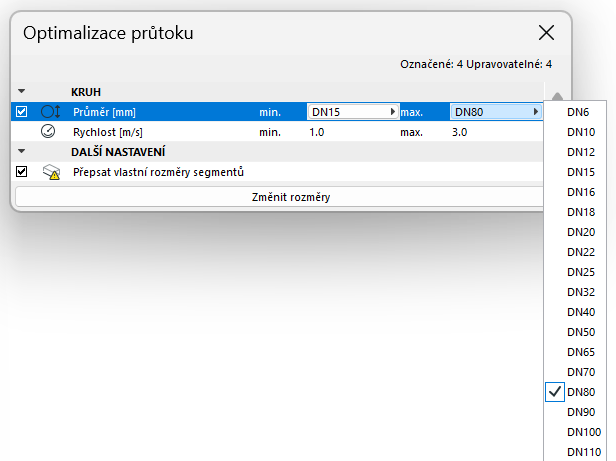The height and width of the screenshot is (461, 616).
Task: Click the Průměr [mm] row label
Action: pyautogui.click(x=104, y=112)
